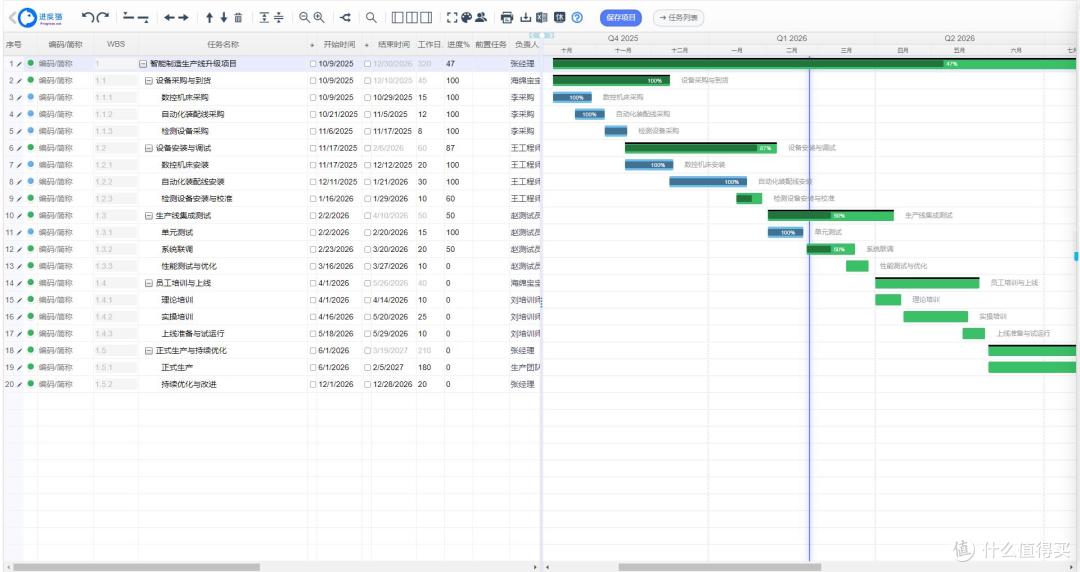Collapse the 员工培训与上线 group

[x=149, y=283]
